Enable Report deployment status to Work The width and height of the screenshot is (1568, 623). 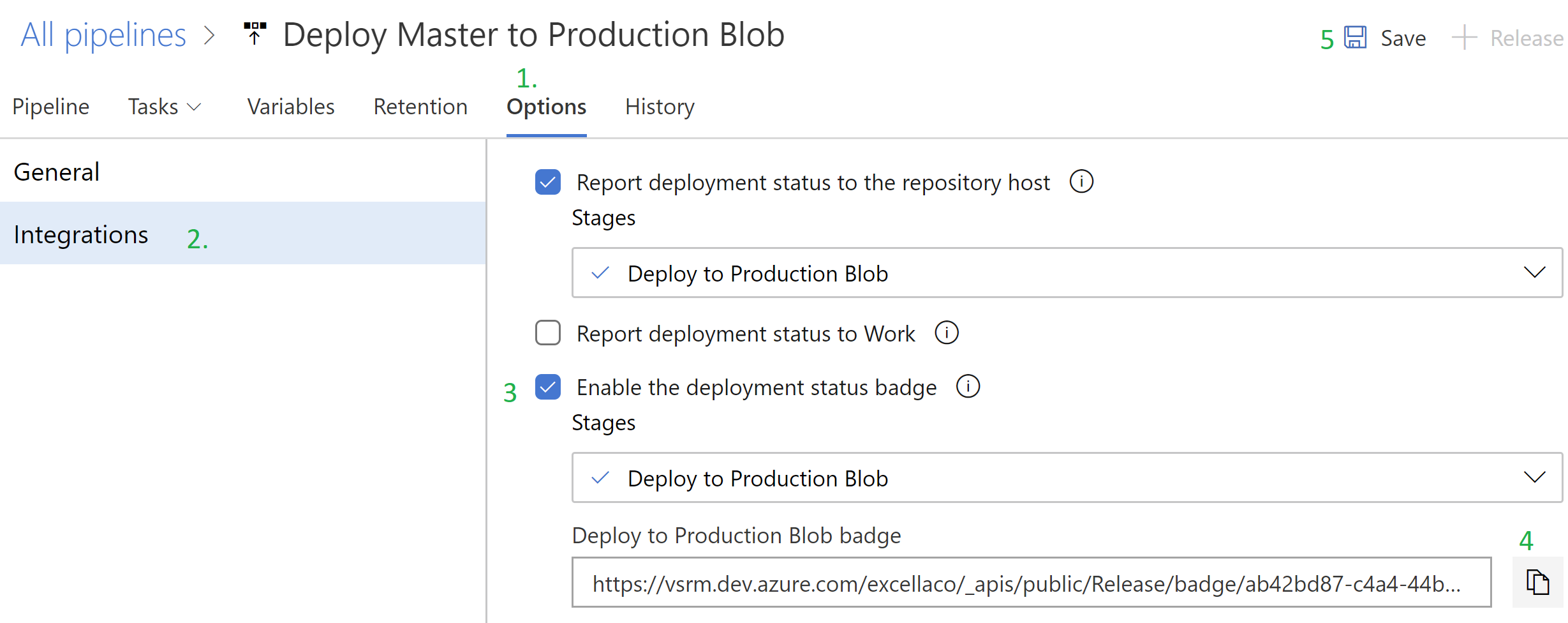tap(547, 333)
